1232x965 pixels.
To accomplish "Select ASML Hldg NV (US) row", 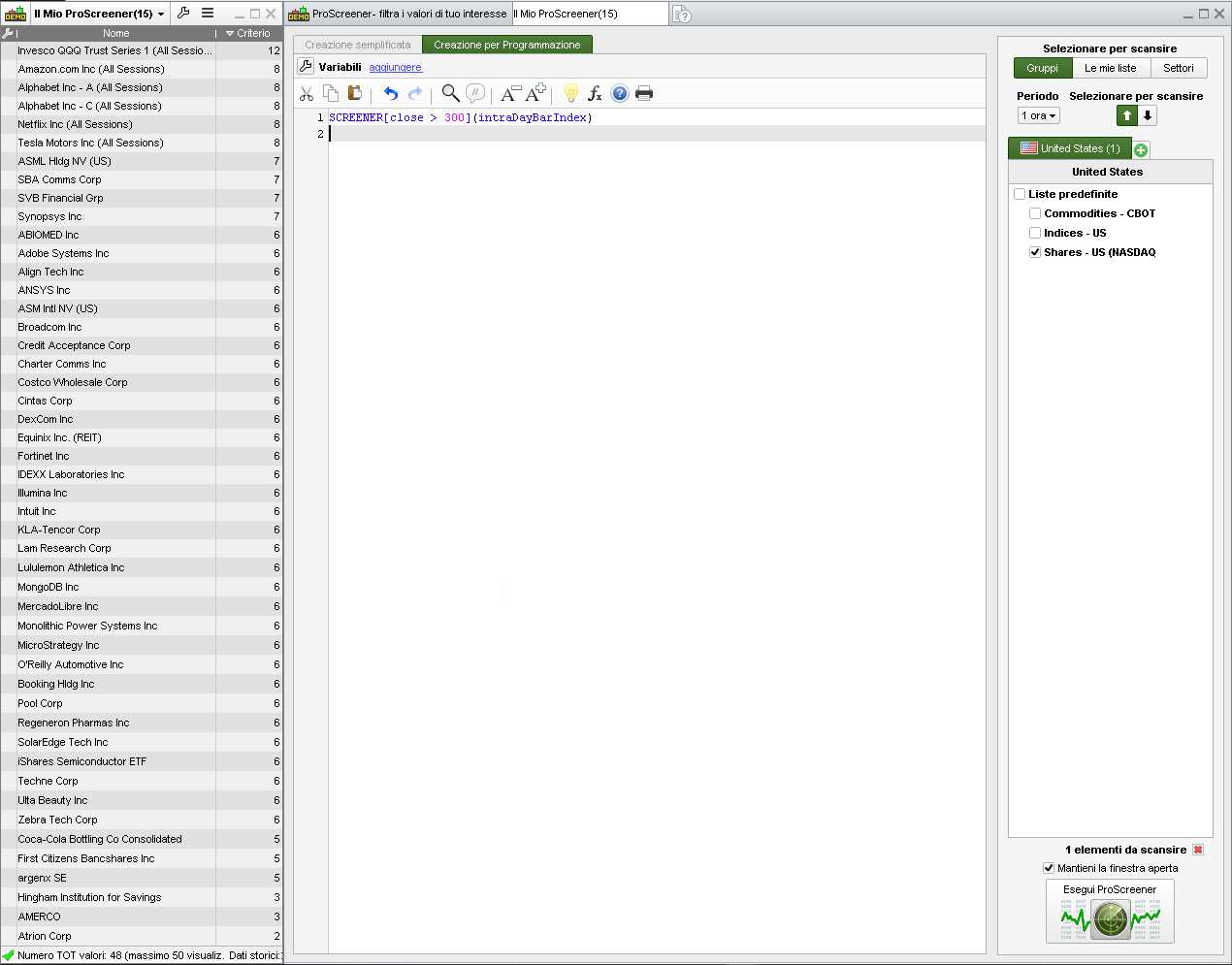I will (142, 161).
